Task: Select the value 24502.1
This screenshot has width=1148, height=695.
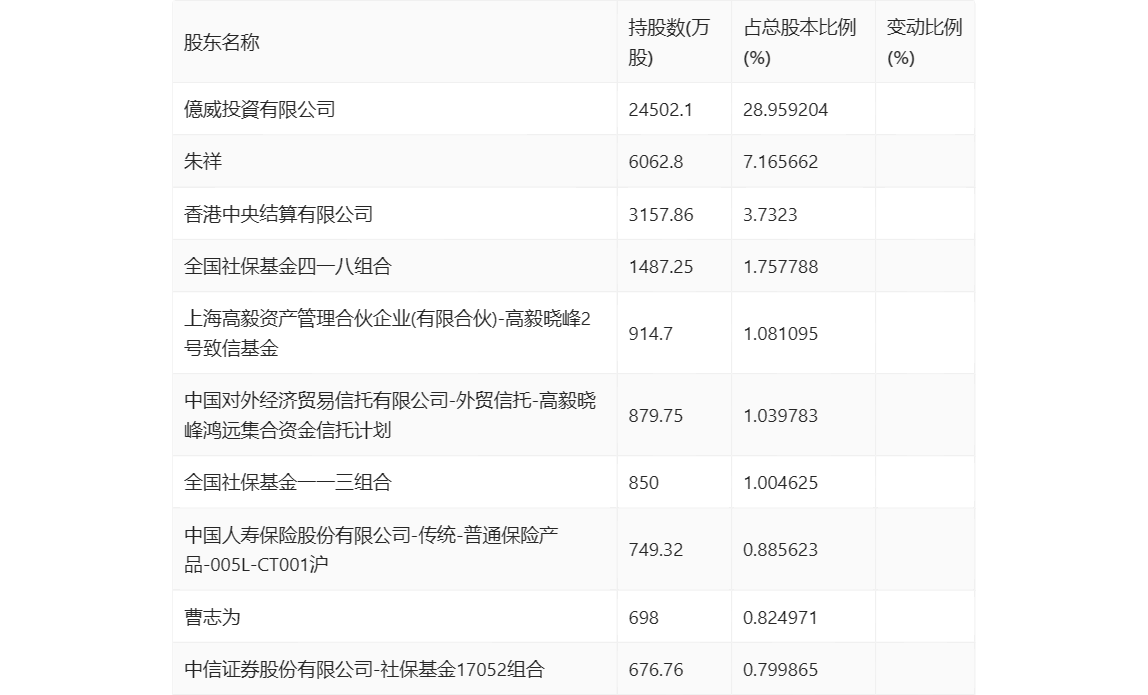Action: point(660,110)
